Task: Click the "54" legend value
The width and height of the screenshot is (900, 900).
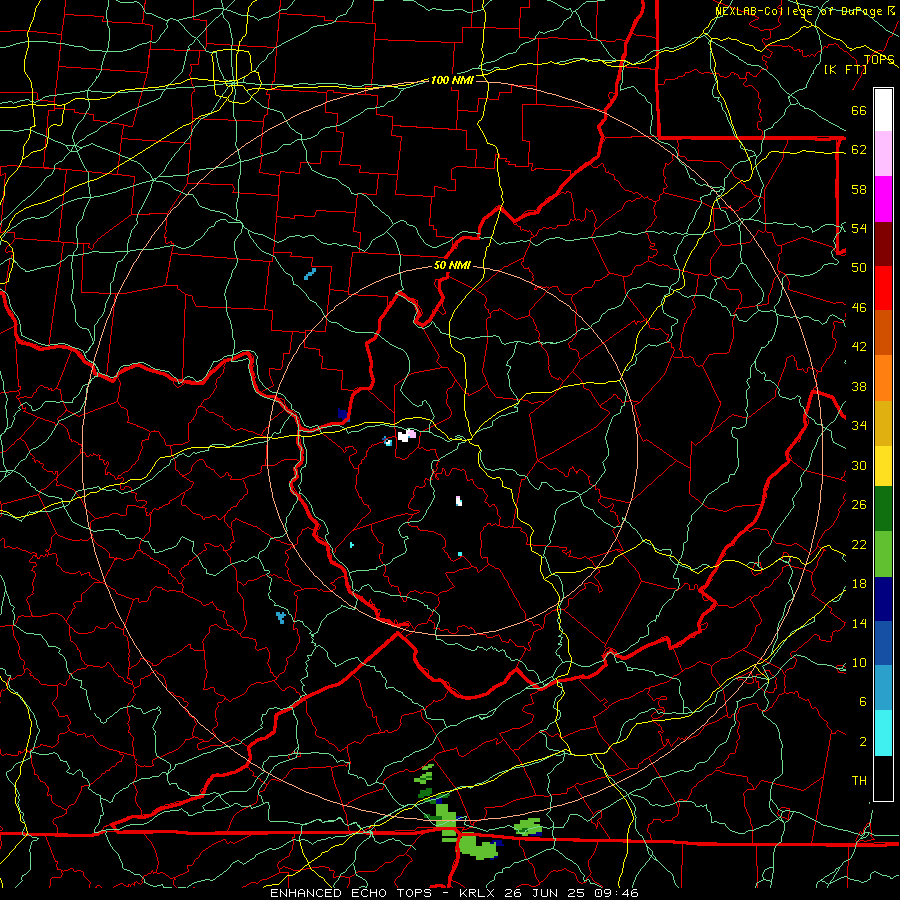Action: [x=859, y=228]
